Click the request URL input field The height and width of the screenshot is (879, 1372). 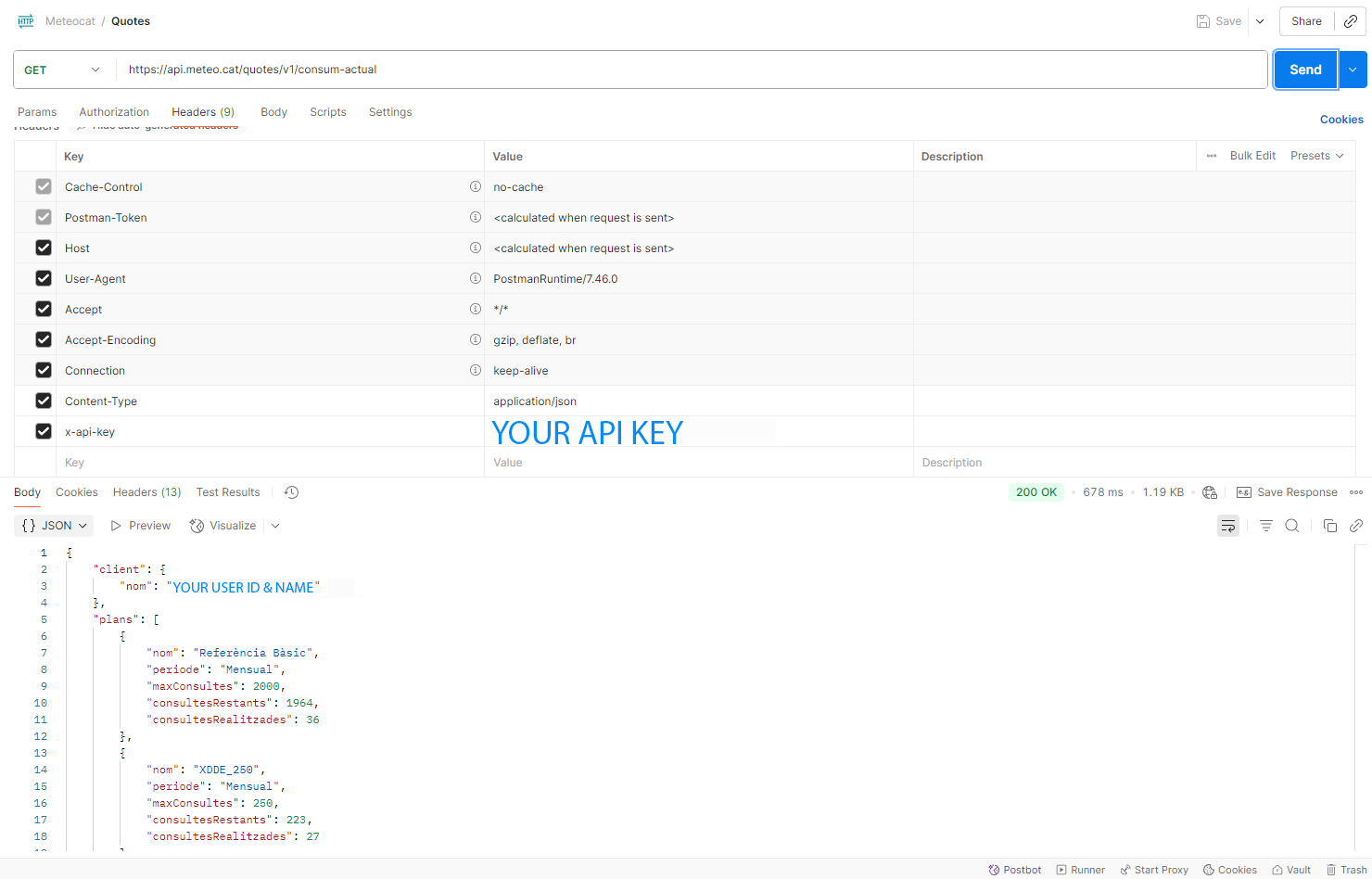pos(692,70)
